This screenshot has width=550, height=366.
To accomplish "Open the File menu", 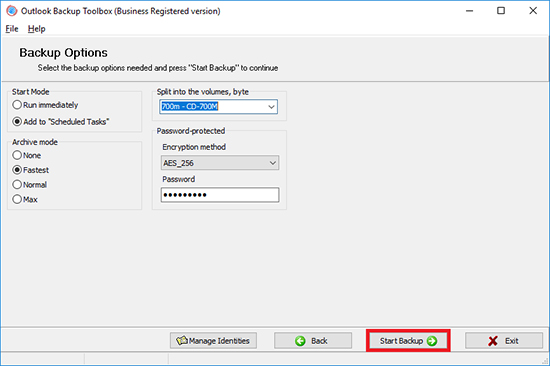I will pos(12,29).
